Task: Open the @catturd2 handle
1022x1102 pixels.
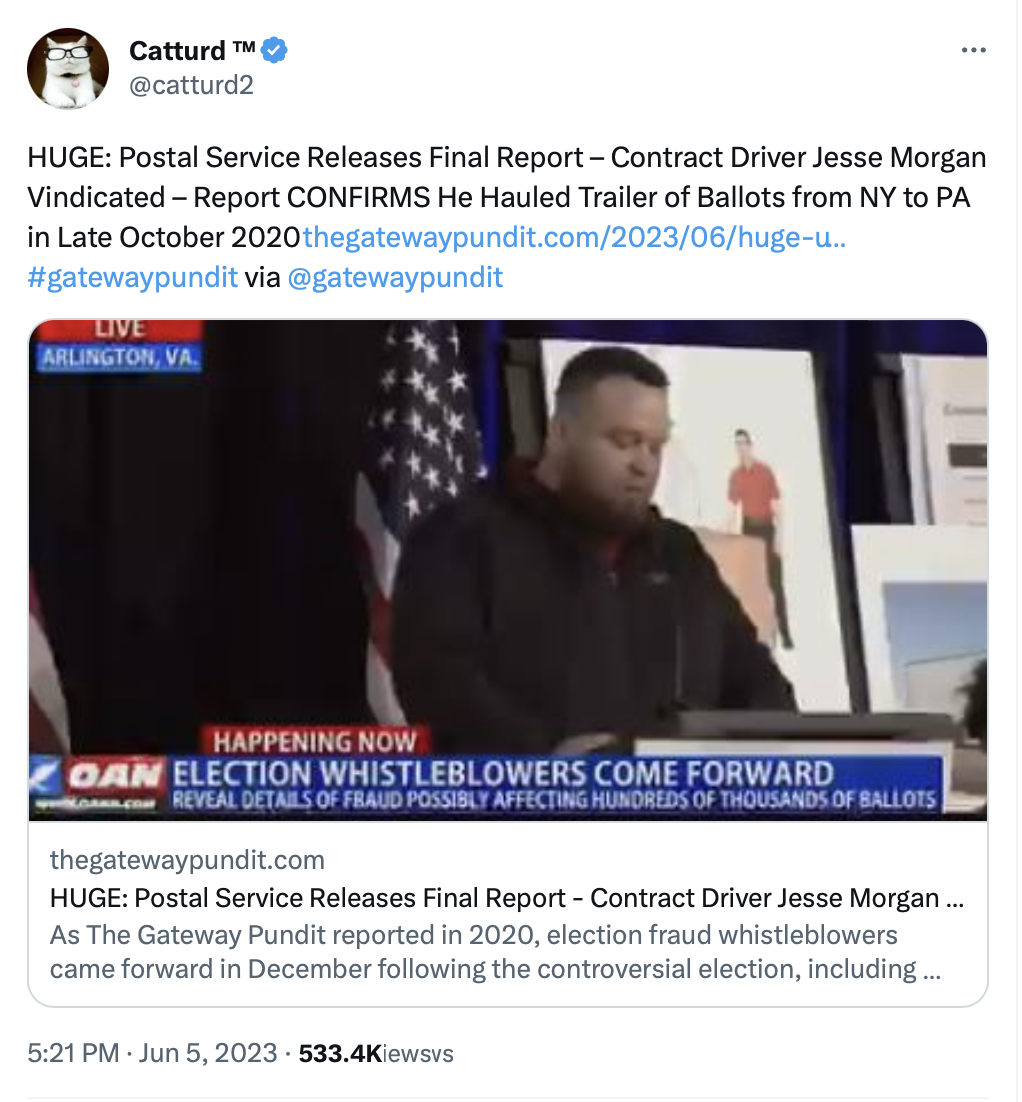Action: coord(191,85)
